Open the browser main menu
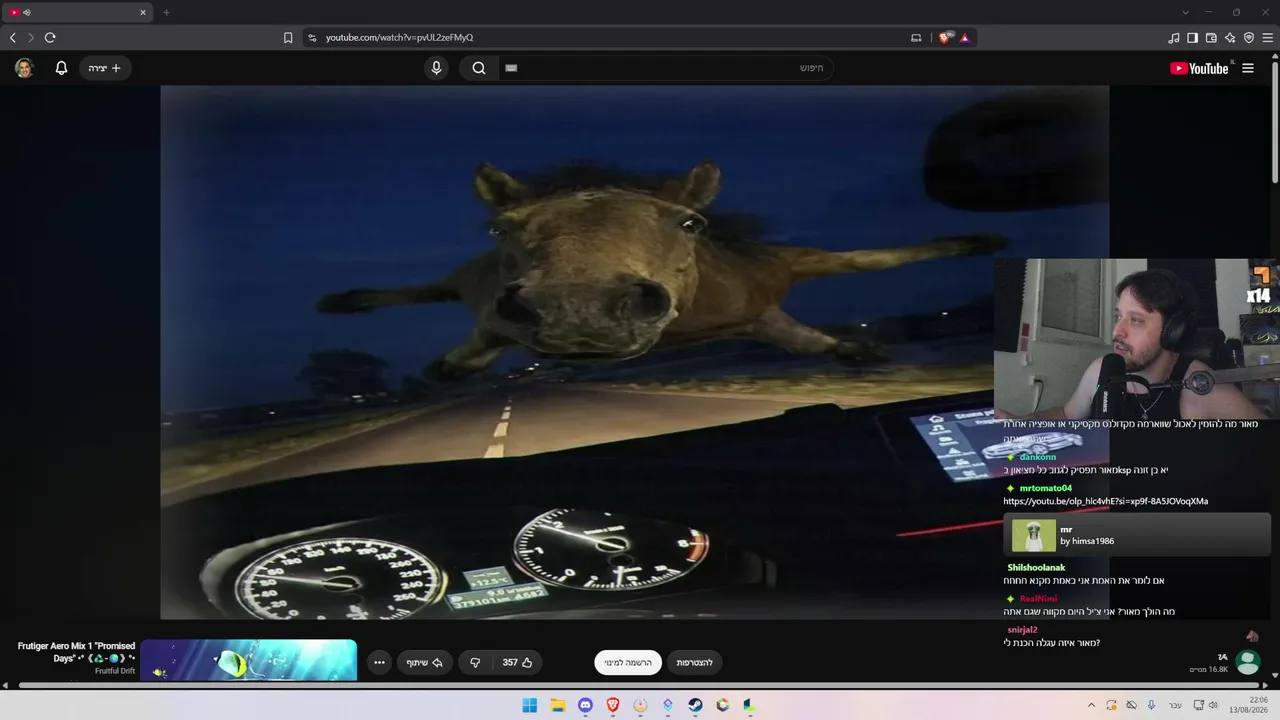The height and width of the screenshot is (720, 1280). point(1268,38)
